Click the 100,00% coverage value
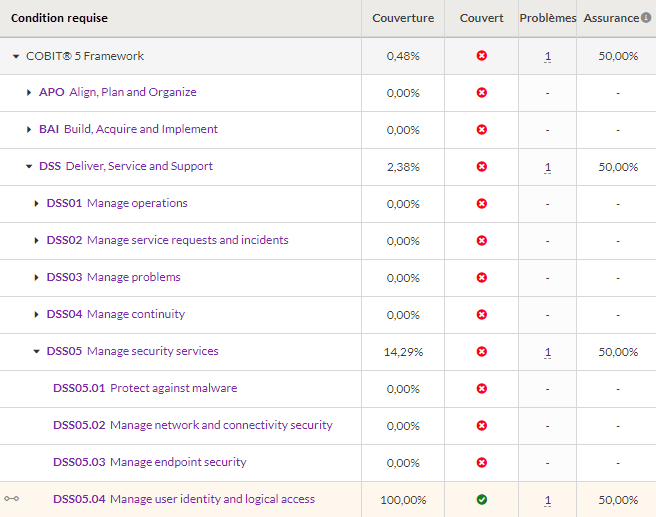 click(x=403, y=500)
